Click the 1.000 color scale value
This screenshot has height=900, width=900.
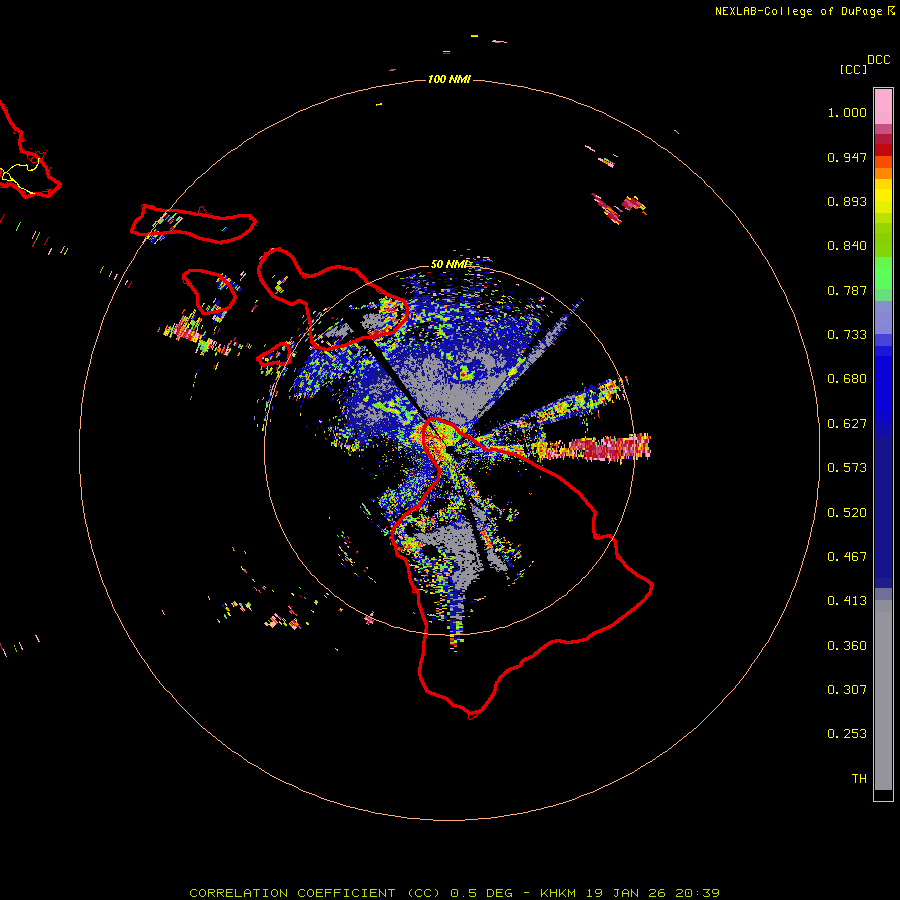847,112
